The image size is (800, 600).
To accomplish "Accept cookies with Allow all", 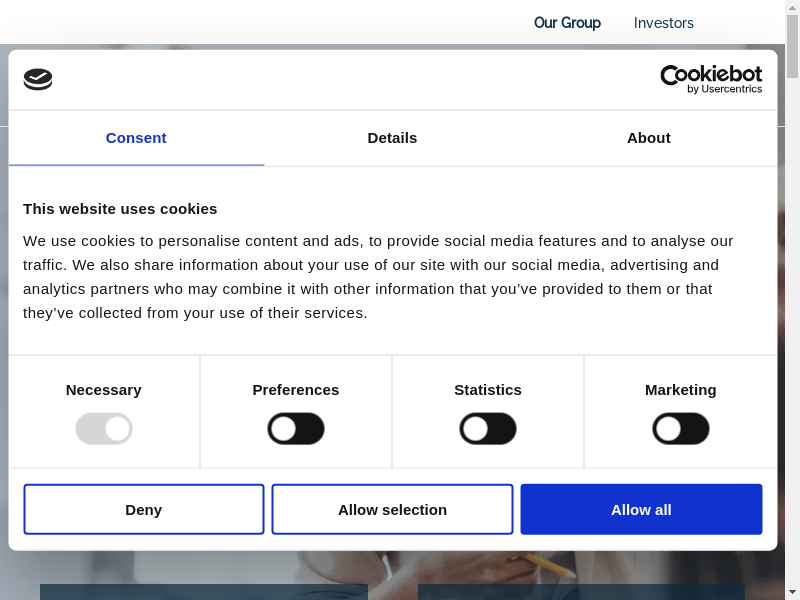I will 641,510.
